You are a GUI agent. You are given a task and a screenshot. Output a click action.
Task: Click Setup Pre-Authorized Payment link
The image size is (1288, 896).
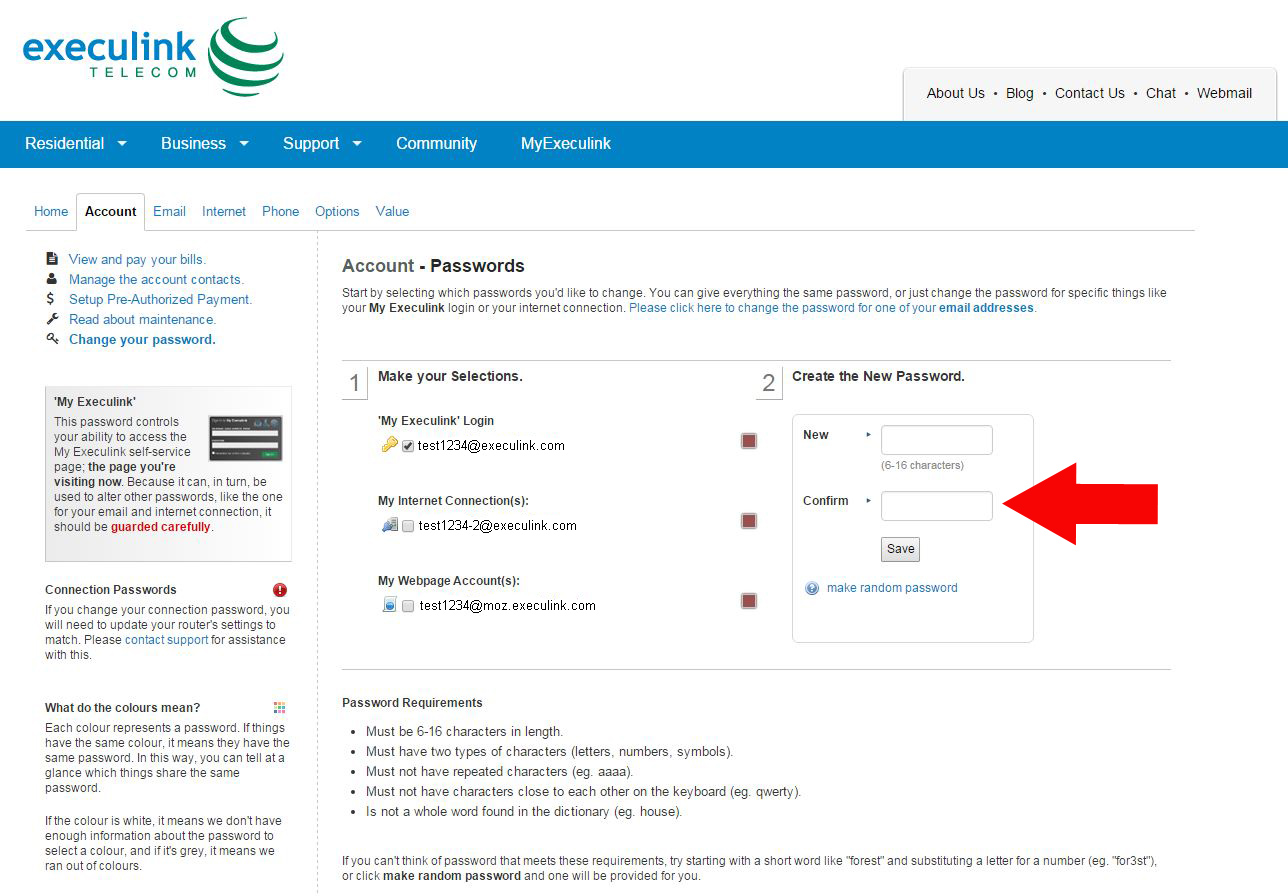point(160,299)
